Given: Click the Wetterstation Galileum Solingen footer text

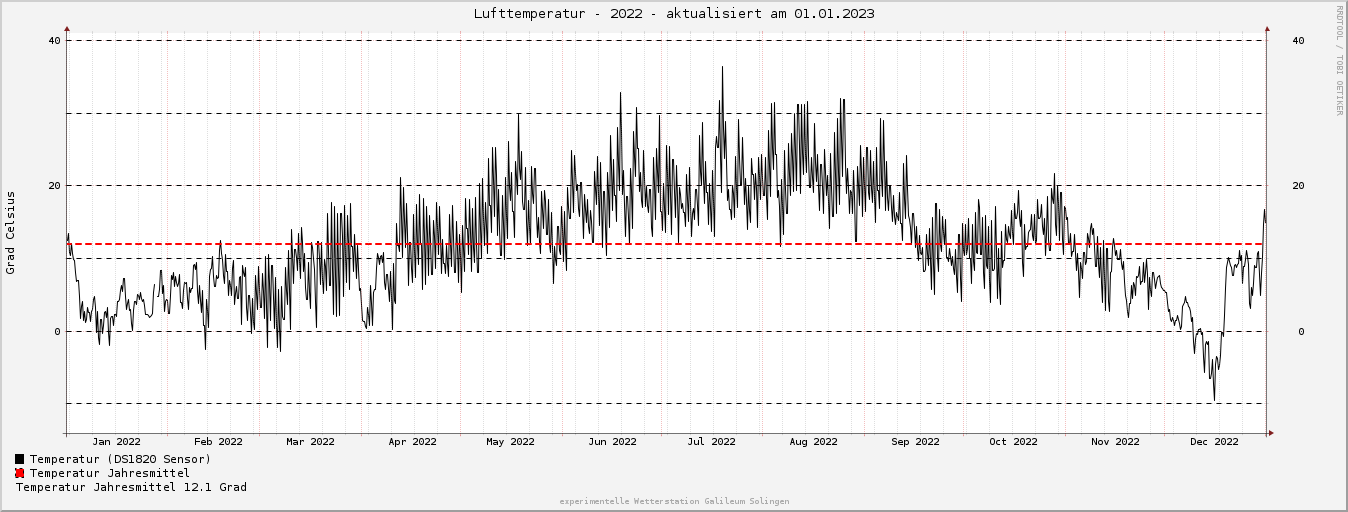Looking at the screenshot, I should pos(674,501).
